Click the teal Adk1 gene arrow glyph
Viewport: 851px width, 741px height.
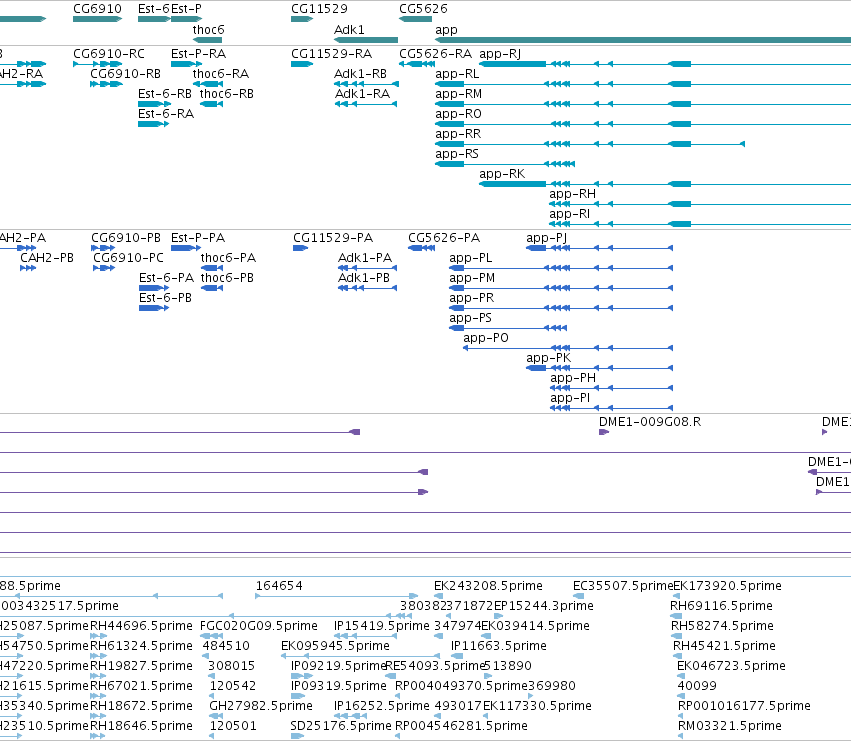[x=366, y=40]
